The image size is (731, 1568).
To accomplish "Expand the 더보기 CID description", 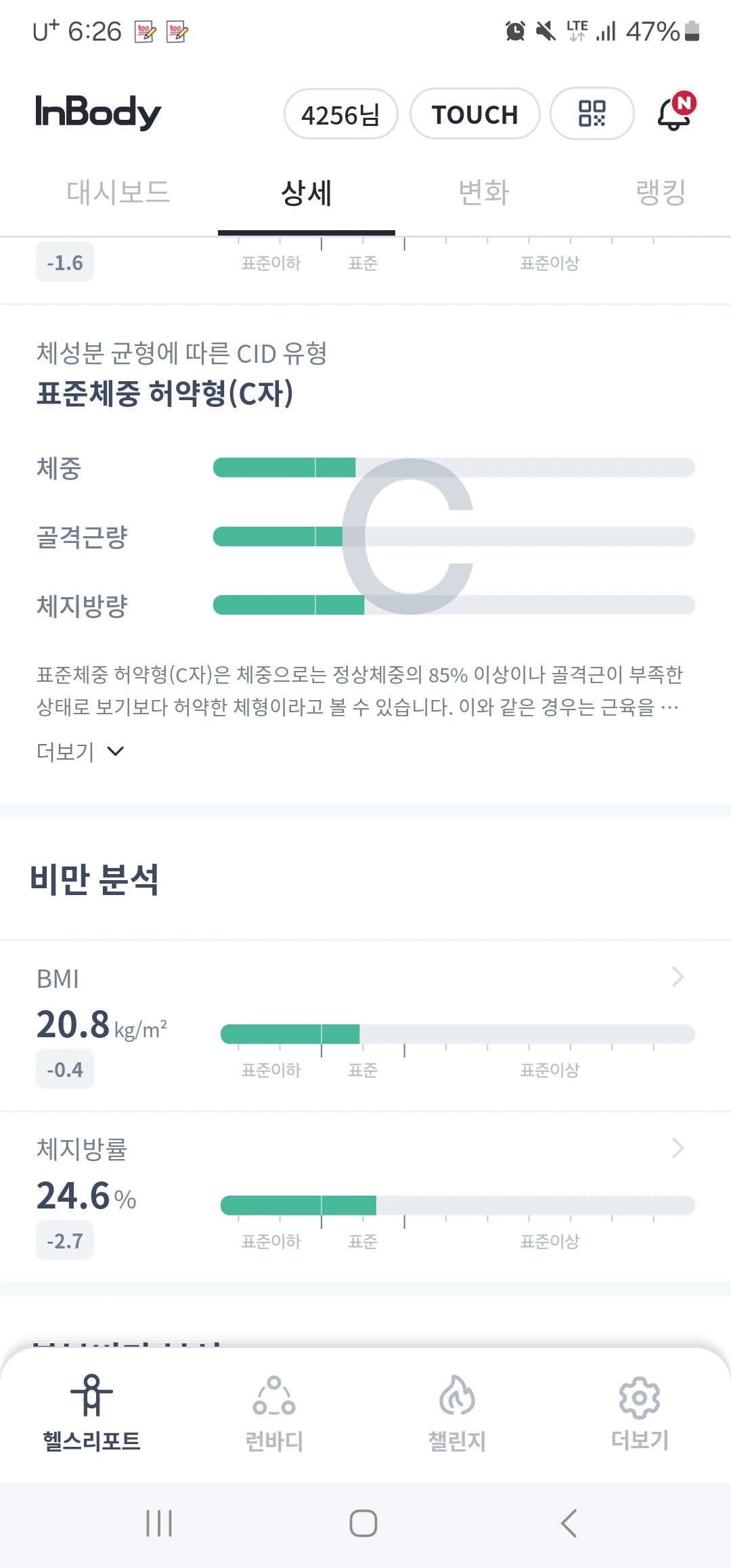I will [80, 752].
